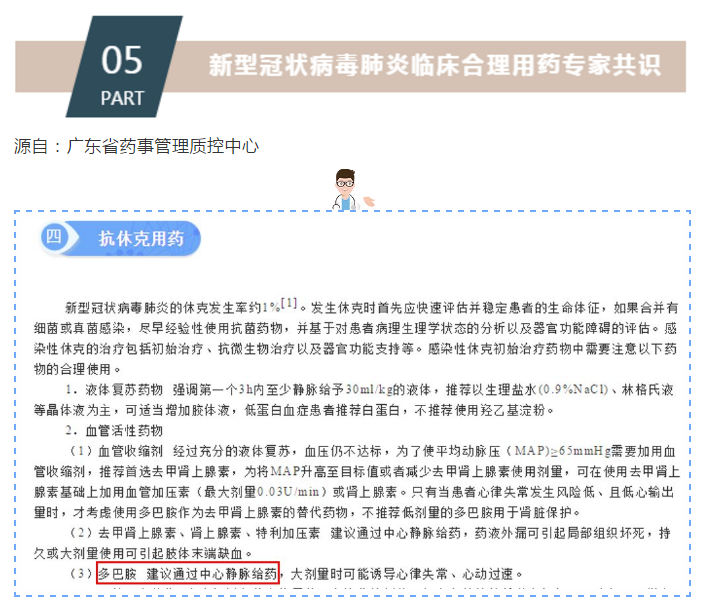Click the source line 源自：广东省药事管理质控中心
Screen dimensions: 701x609
(x=136, y=146)
